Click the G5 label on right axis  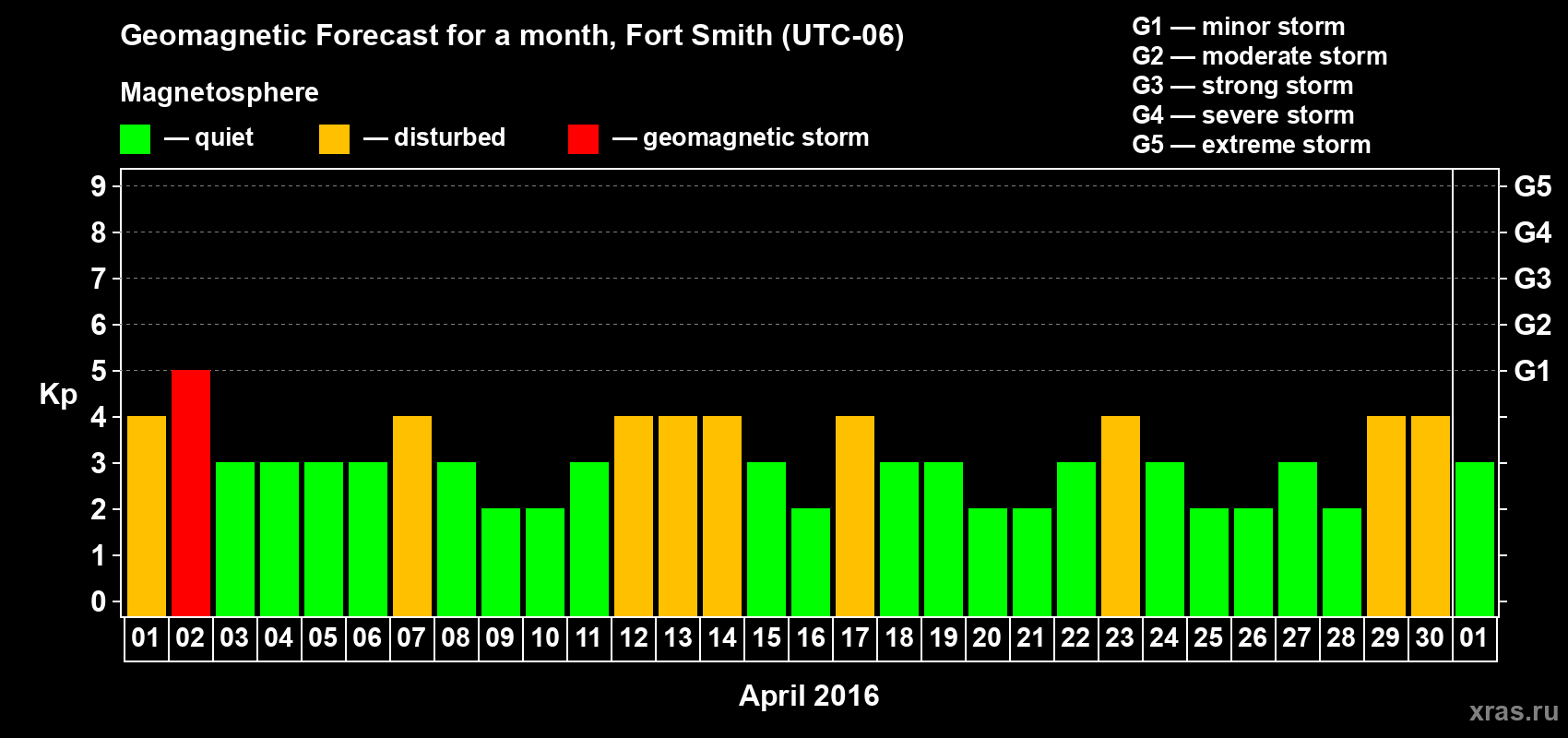point(1532,186)
